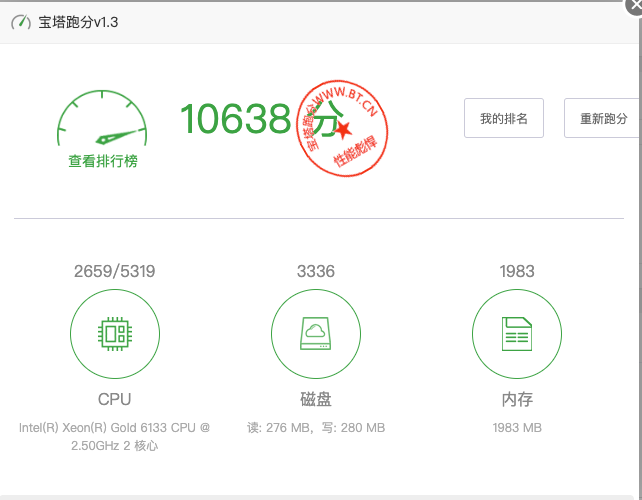The width and height of the screenshot is (642, 500).
Task: Close the 宝塔跑分 dialog with the X button
Action: point(635,6)
